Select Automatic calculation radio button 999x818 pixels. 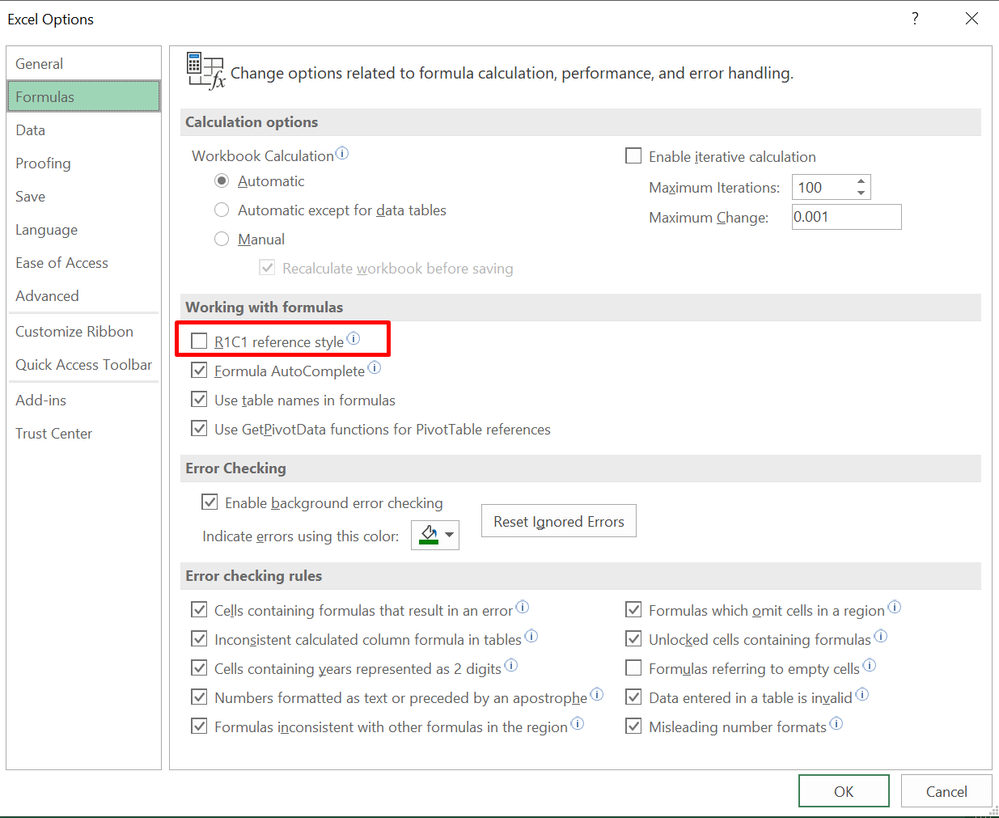(x=222, y=181)
